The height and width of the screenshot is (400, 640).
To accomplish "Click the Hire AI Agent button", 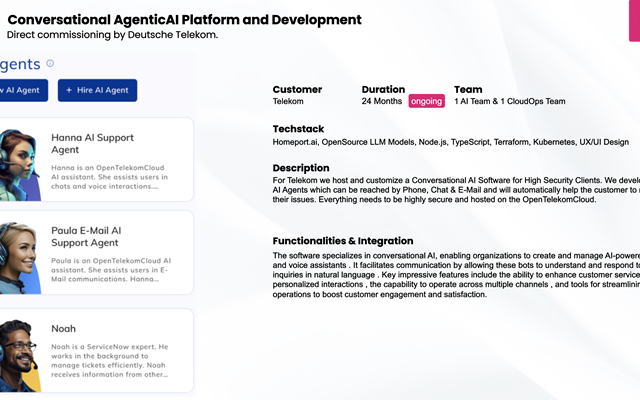I will click(x=98, y=90).
